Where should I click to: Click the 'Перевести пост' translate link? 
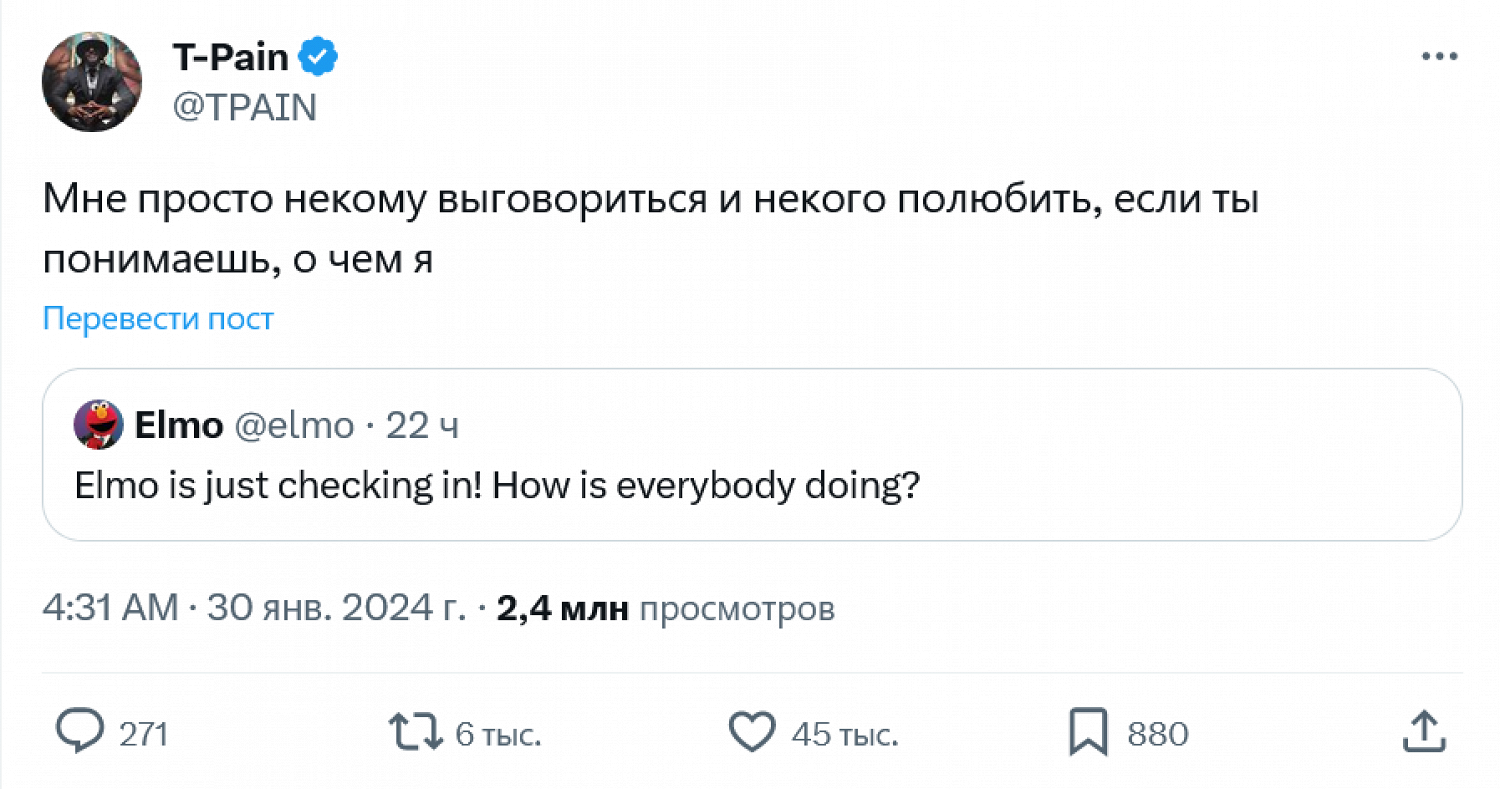[x=158, y=319]
